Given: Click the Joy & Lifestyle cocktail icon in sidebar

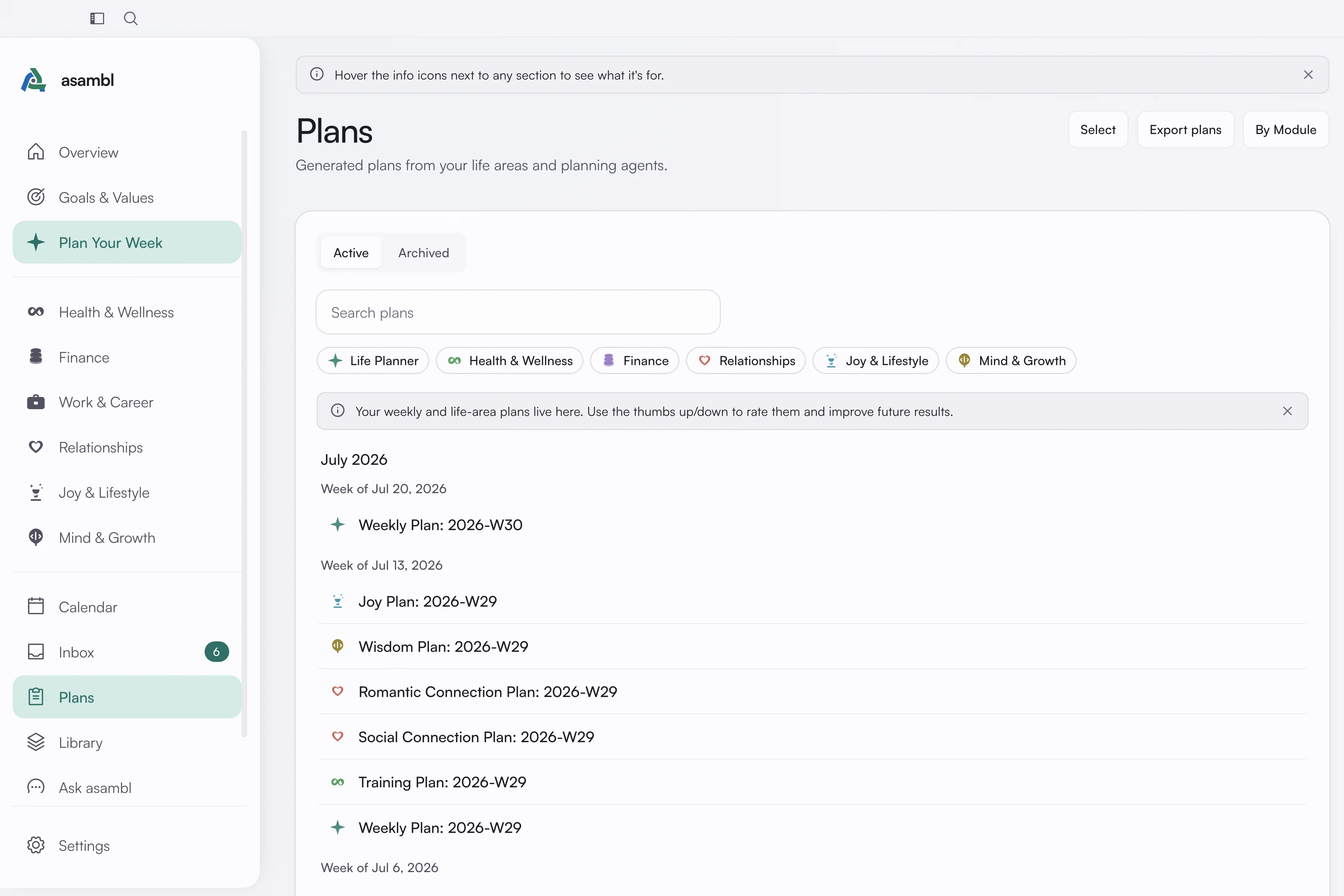Looking at the screenshot, I should click(36, 492).
